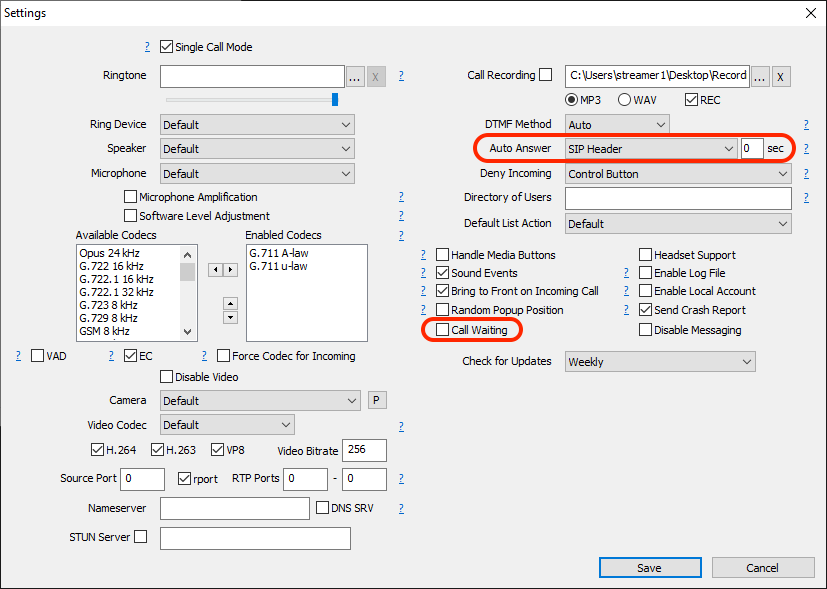The height and width of the screenshot is (589, 827).
Task: Click the X button beside Call Recording path
Action: click(x=781, y=76)
